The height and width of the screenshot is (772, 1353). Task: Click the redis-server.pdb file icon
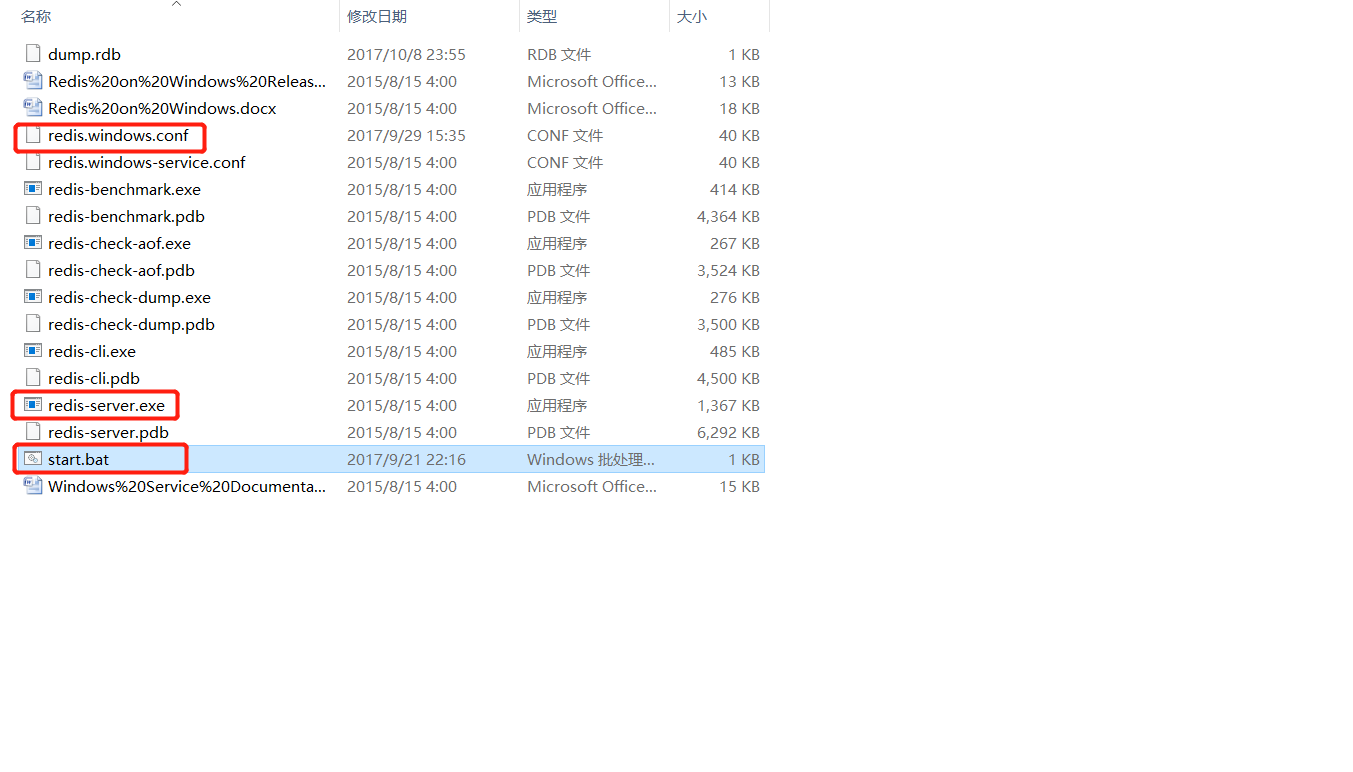click(32, 432)
